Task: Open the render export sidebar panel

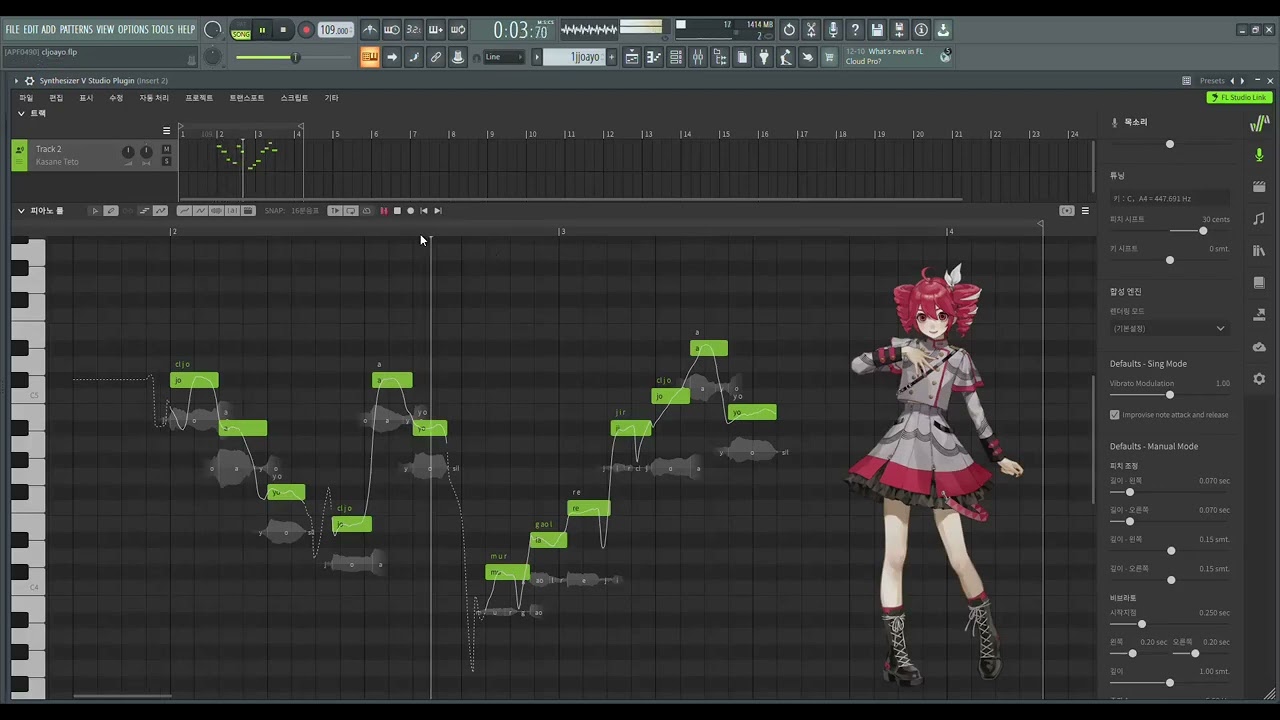Action: [x=1259, y=315]
